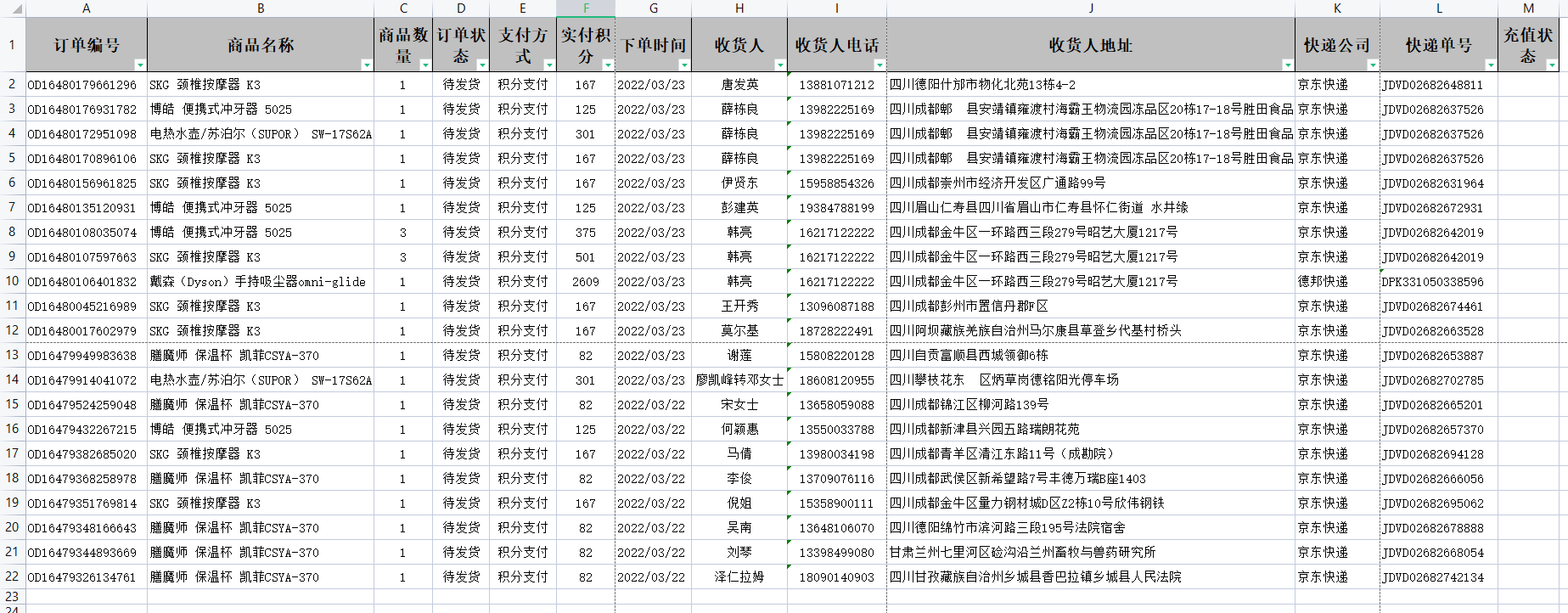Select recipient 泽仁拉姆 cell

pyautogui.click(x=739, y=577)
